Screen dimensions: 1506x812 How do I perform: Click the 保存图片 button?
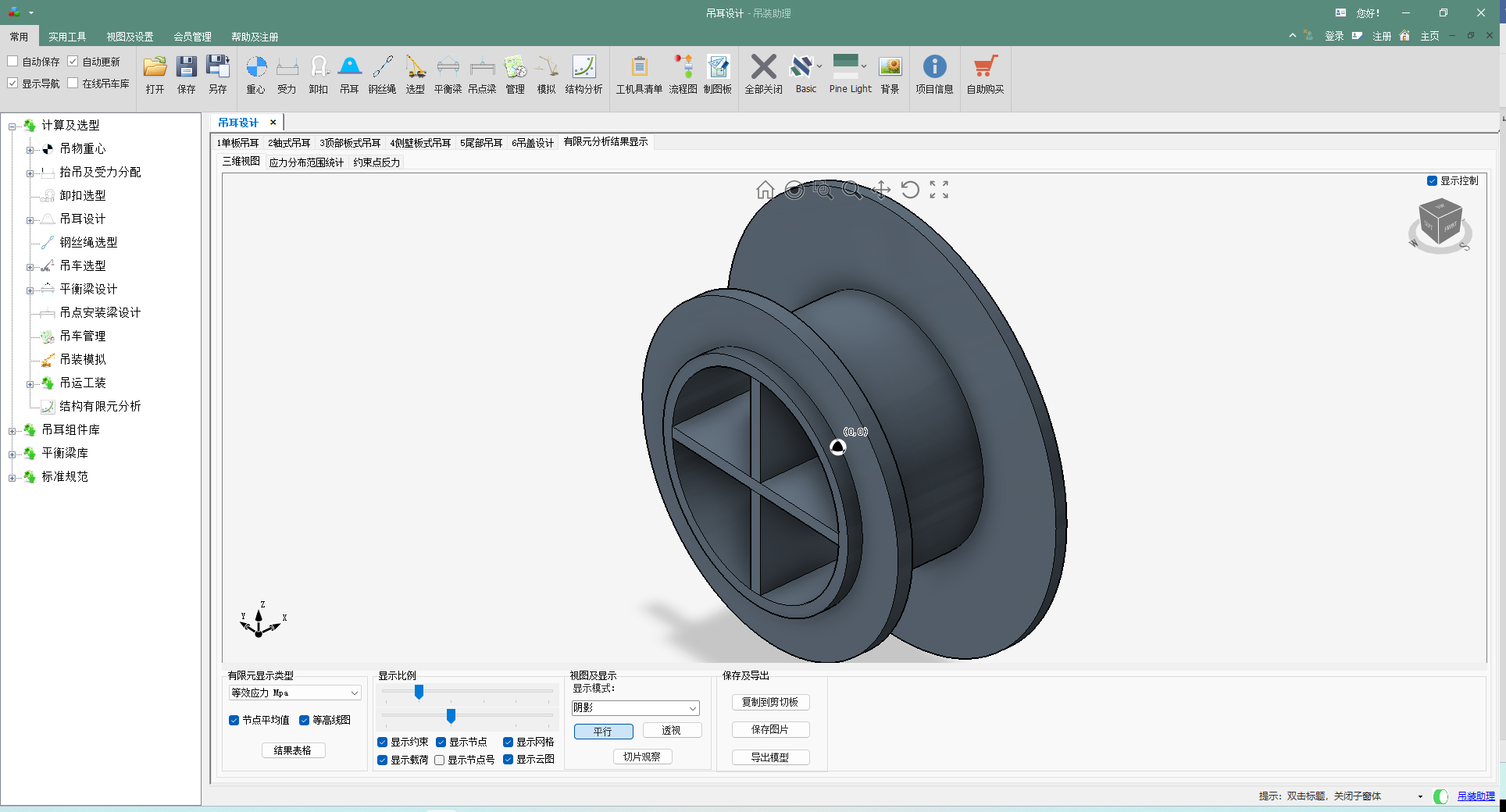click(x=770, y=729)
